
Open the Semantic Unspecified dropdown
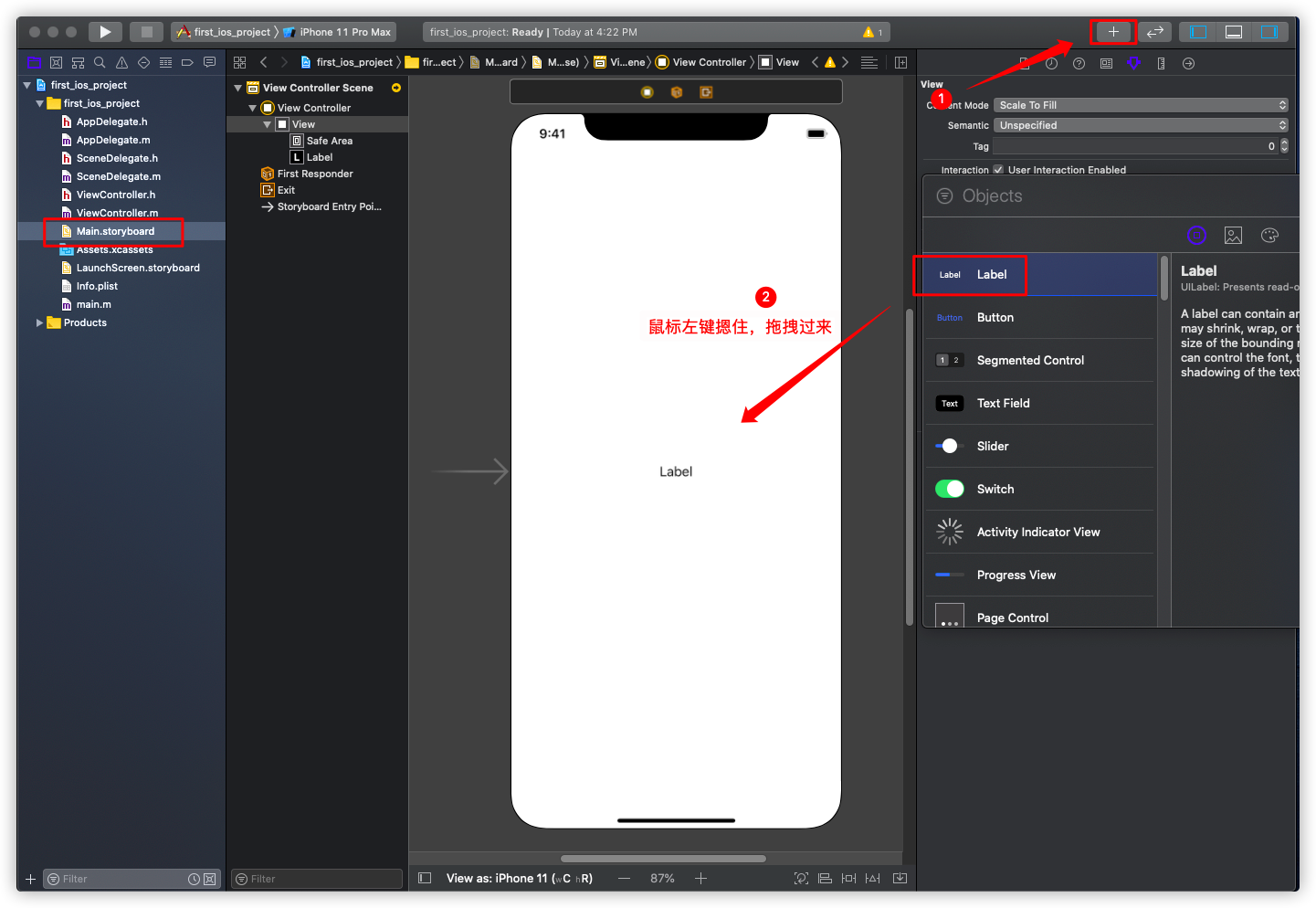[x=1141, y=125]
